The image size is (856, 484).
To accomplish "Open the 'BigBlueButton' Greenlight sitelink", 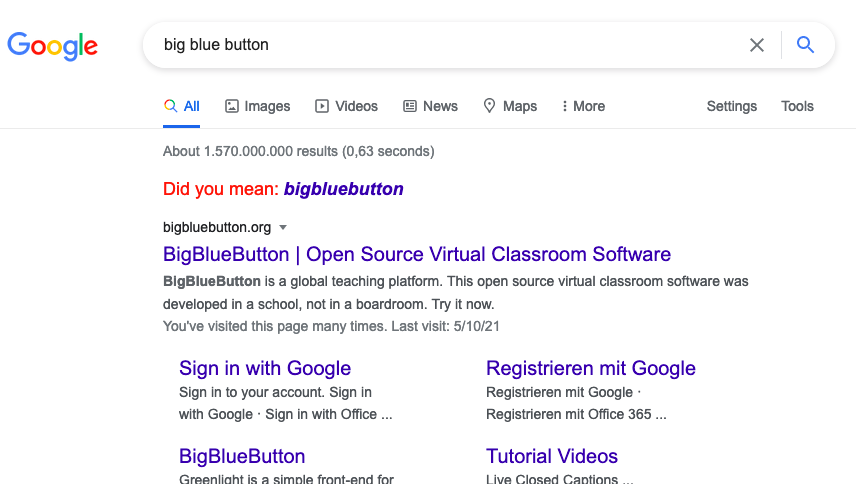I will pos(242,456).
